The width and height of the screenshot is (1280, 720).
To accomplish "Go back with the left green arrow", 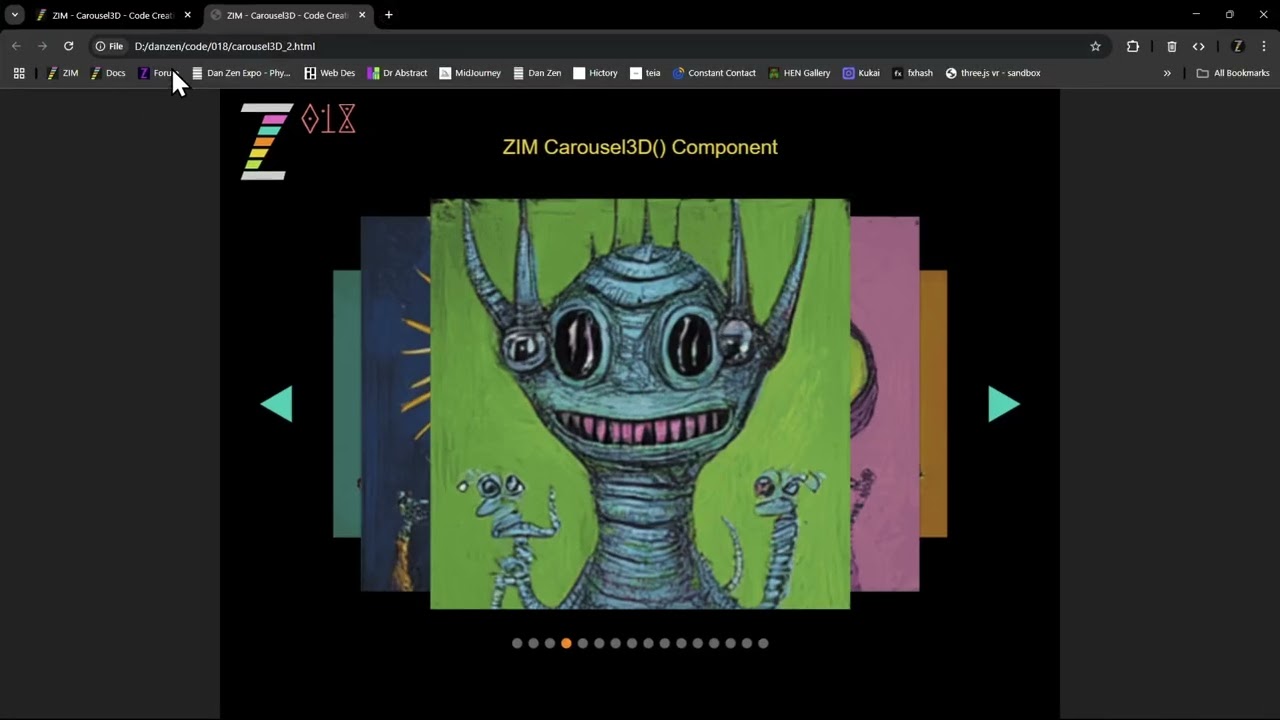I will coord(277,404).
